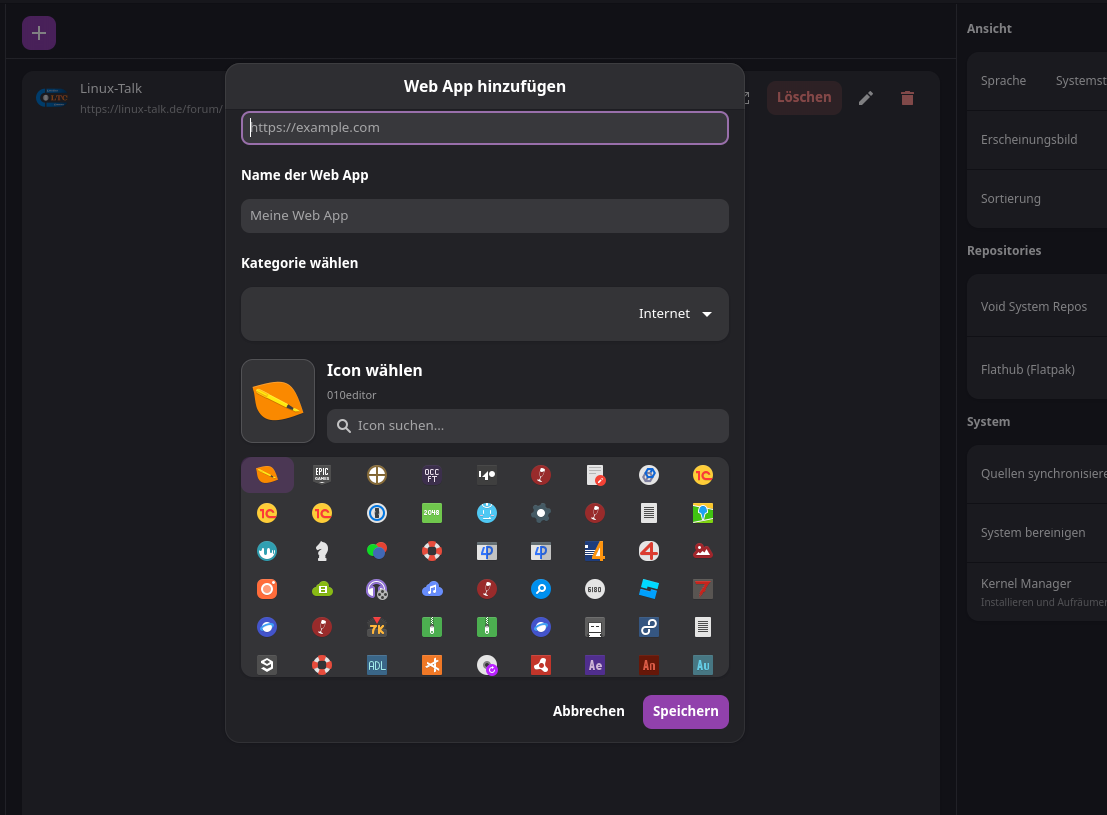The width and height of the screenshot is (1107, 815).
Task: Select the orange camera icon
Action: (267, 589)
